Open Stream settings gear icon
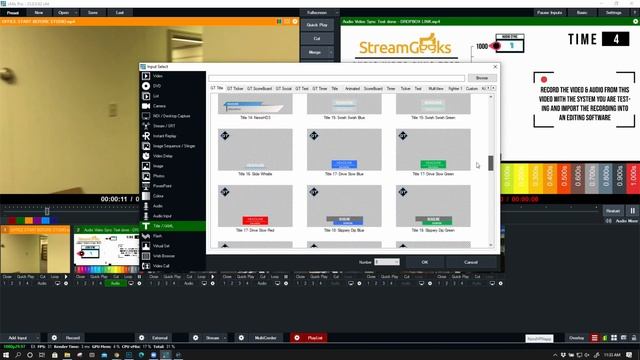 click(x=196, y=338)
